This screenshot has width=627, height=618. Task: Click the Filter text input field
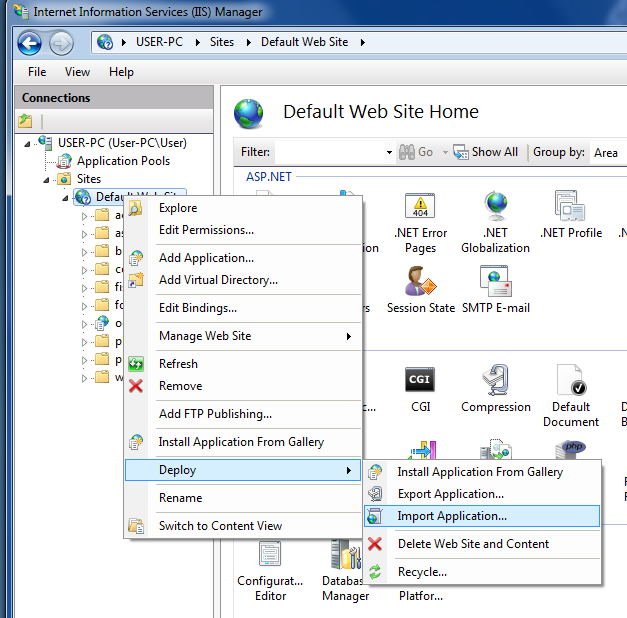click(x=328, y=152)
